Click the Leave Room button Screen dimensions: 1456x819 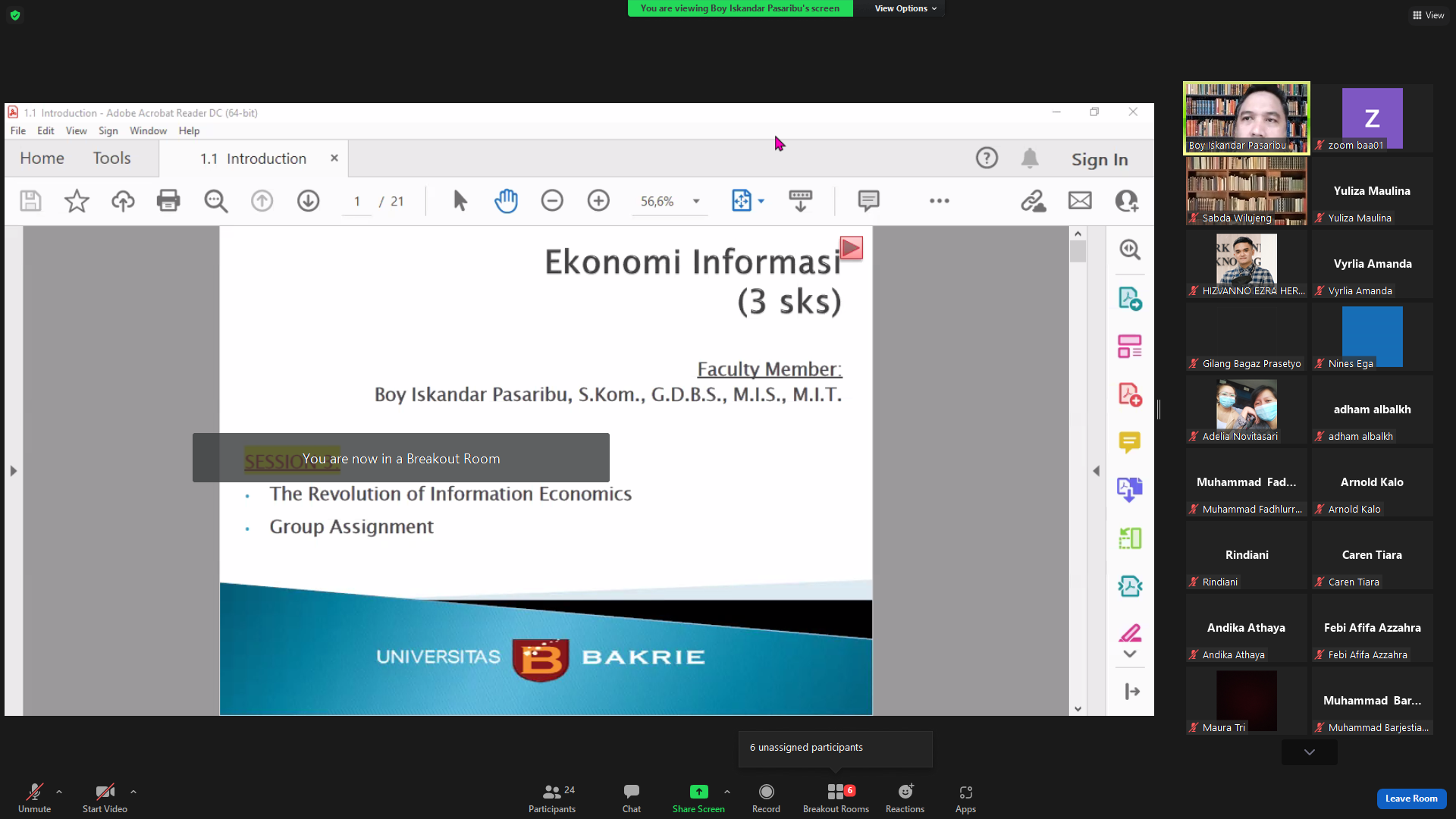(1411, 799)
